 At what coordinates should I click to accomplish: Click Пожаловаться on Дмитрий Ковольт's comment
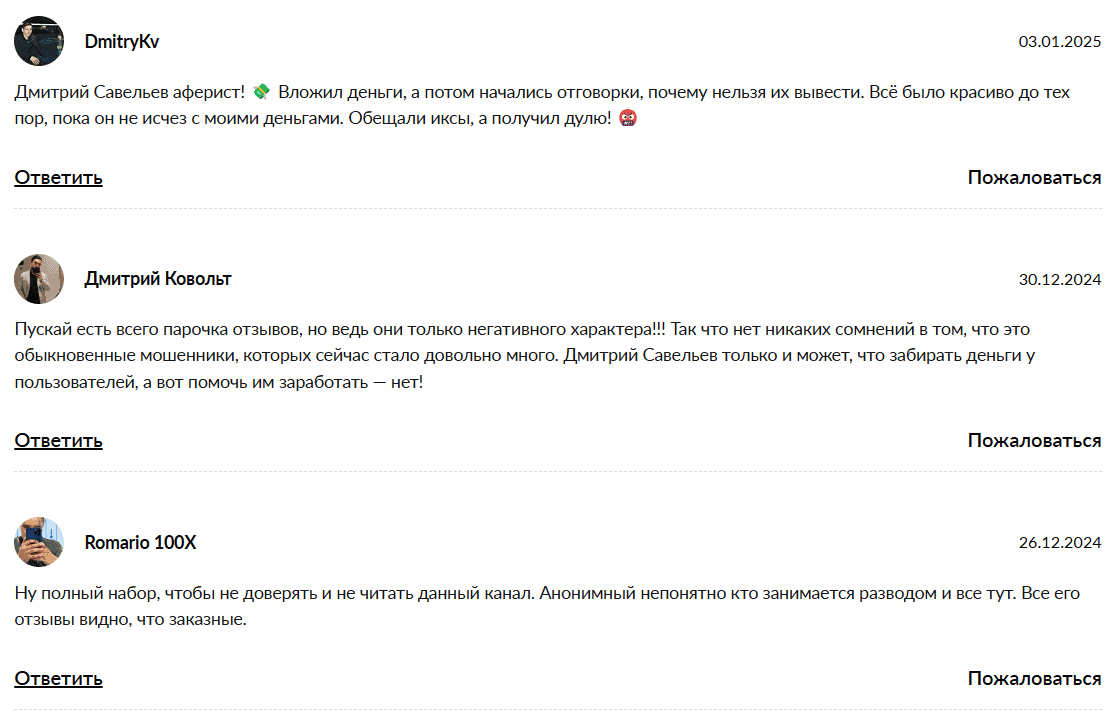(1034, 441)
